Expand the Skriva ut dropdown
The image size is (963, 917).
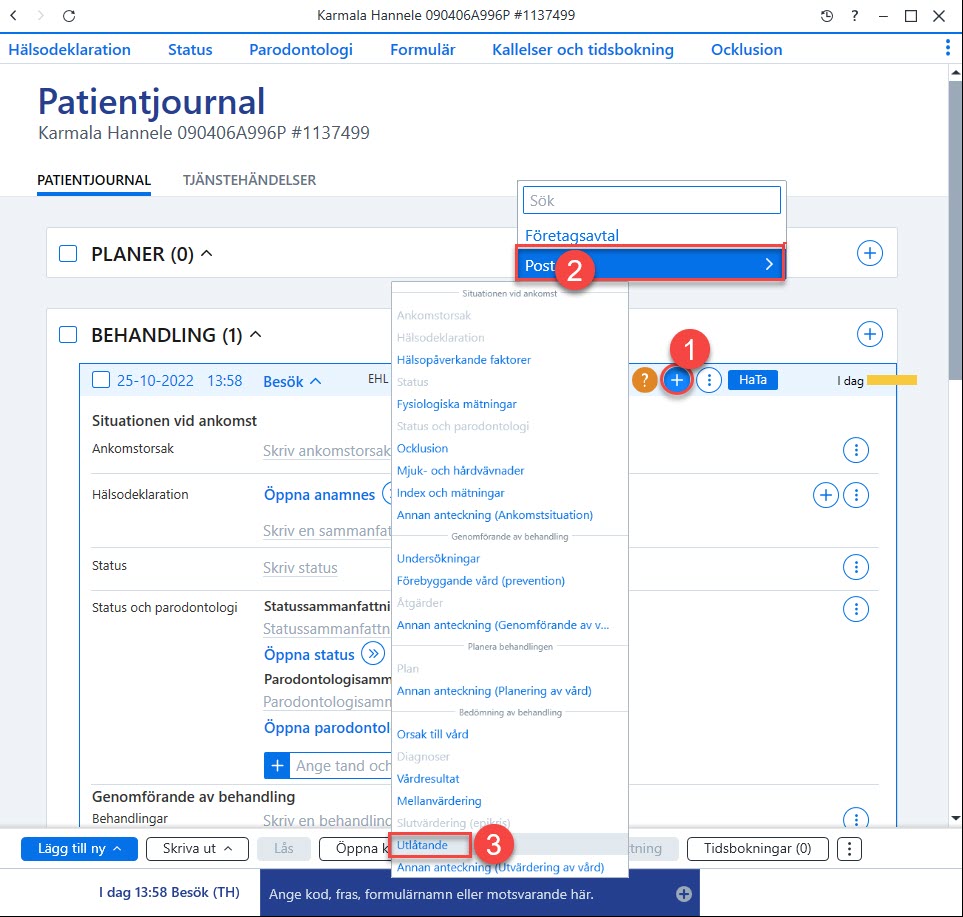pyautogui.click(x=197, y=849)
